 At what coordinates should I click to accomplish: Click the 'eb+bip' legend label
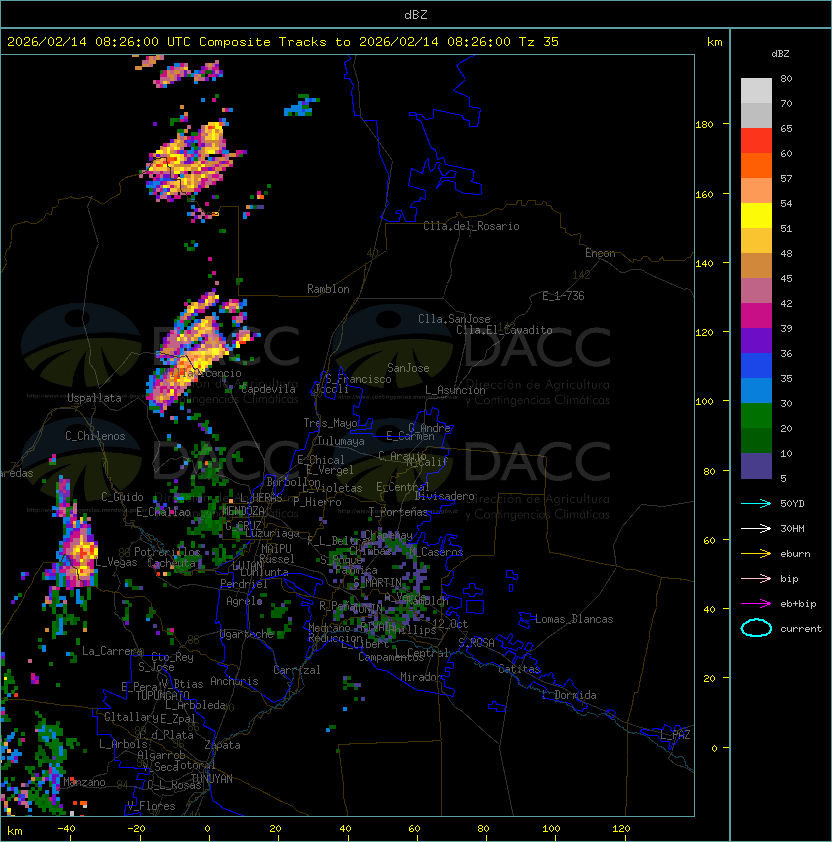click(x=798, y=604)
